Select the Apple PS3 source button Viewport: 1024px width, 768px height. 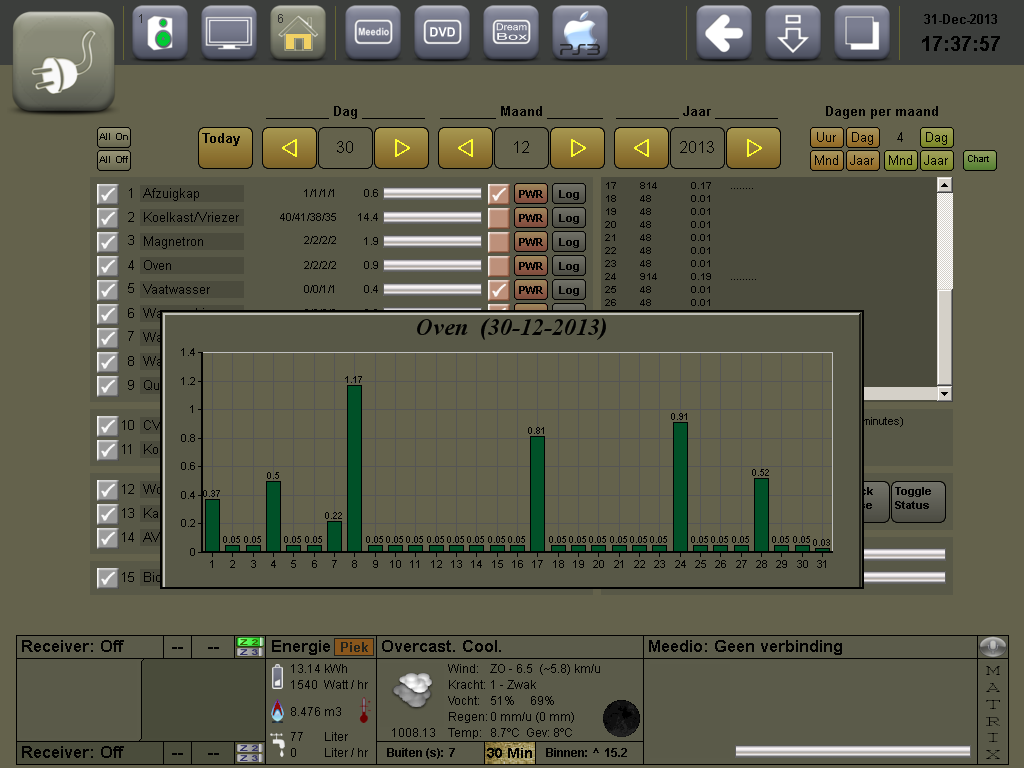pos(580,32)
